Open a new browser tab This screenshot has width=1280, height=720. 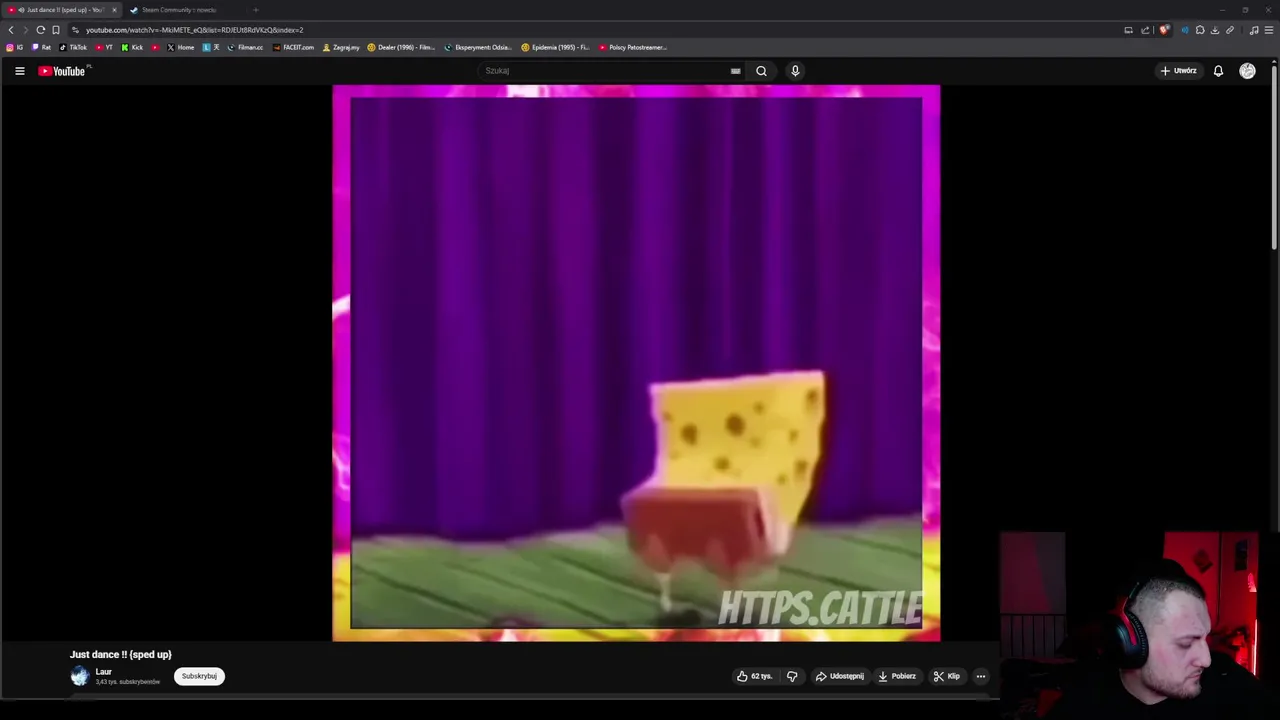[255, 10]
